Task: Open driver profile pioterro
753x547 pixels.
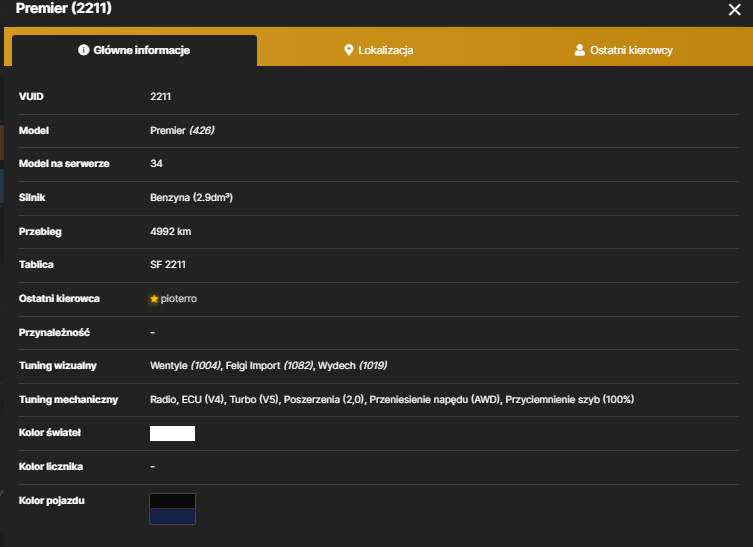Action: [x=179, y=299]
